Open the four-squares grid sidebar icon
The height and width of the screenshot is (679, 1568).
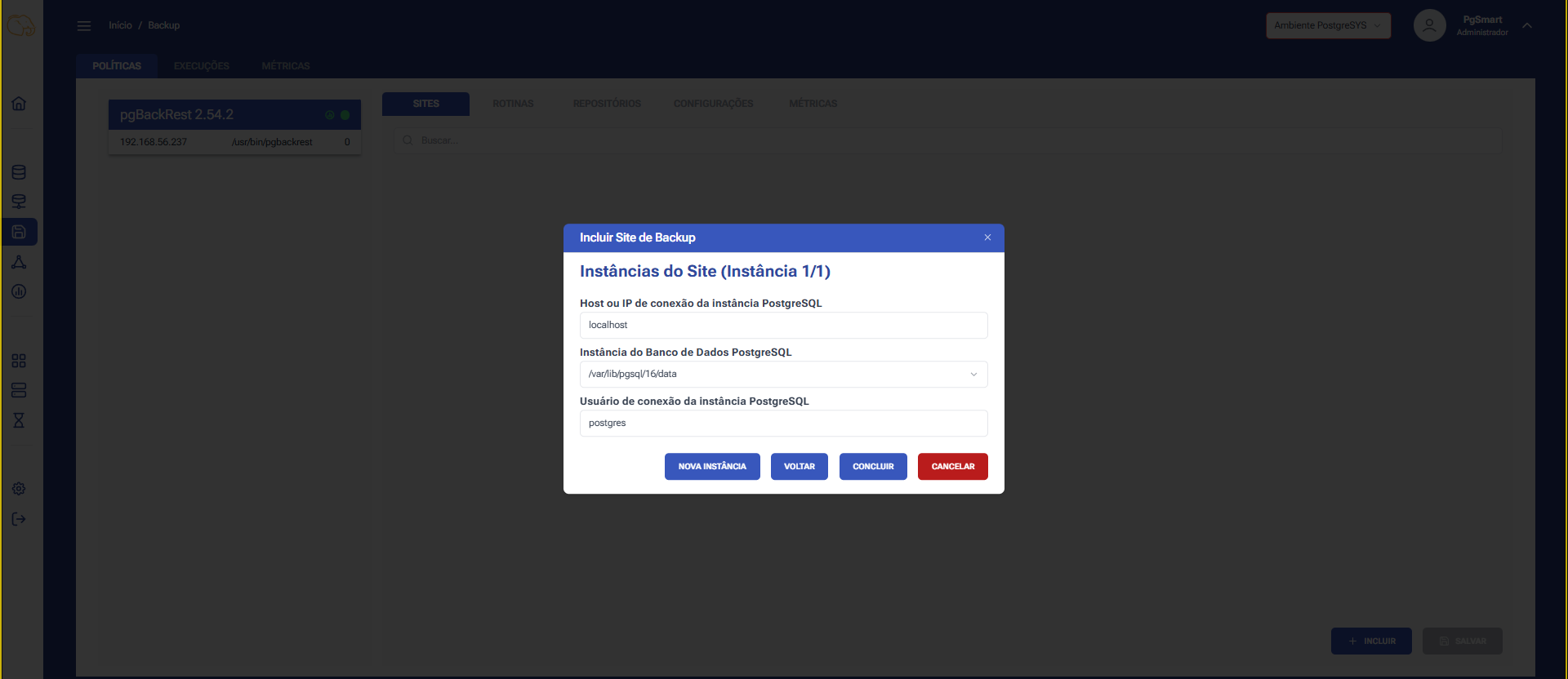19,361
